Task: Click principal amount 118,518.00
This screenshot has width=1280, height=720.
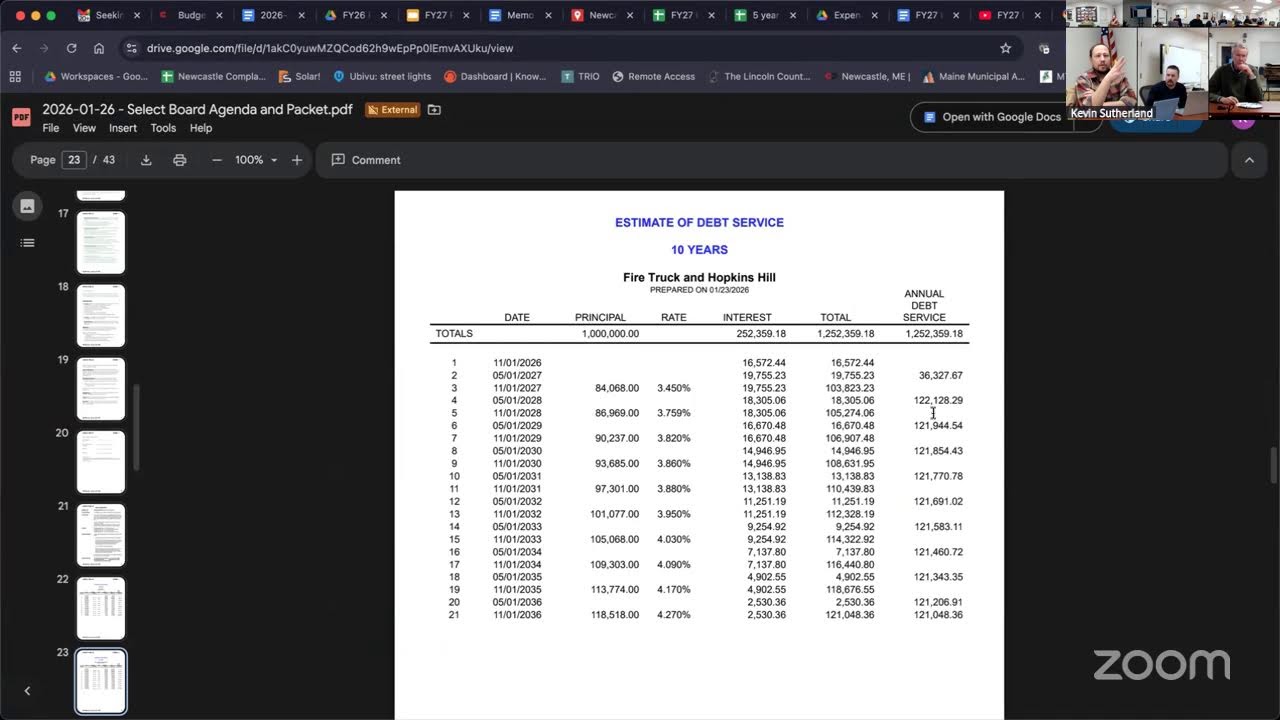Action: [x=614, y=615]
